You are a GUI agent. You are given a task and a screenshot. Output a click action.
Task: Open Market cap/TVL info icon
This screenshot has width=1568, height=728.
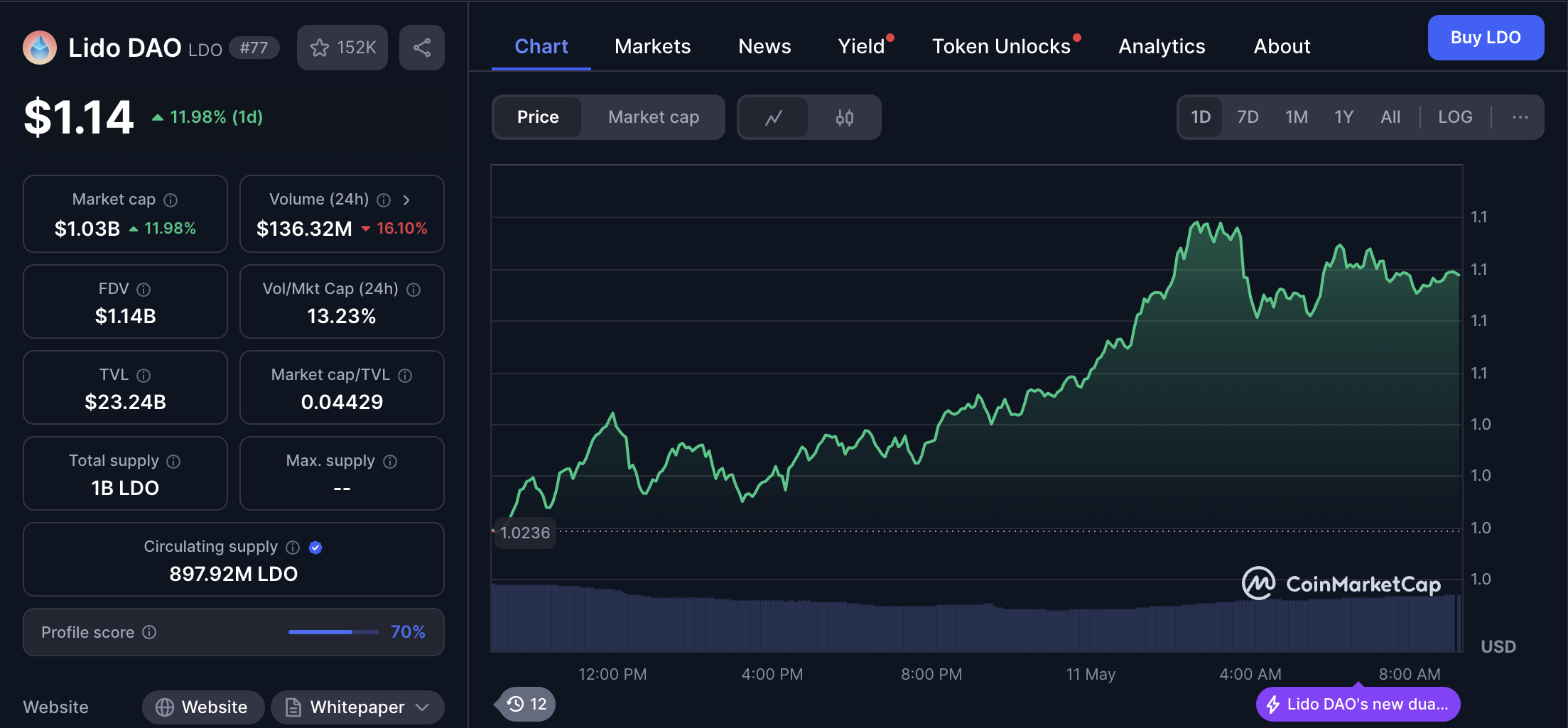click(405, 376)
